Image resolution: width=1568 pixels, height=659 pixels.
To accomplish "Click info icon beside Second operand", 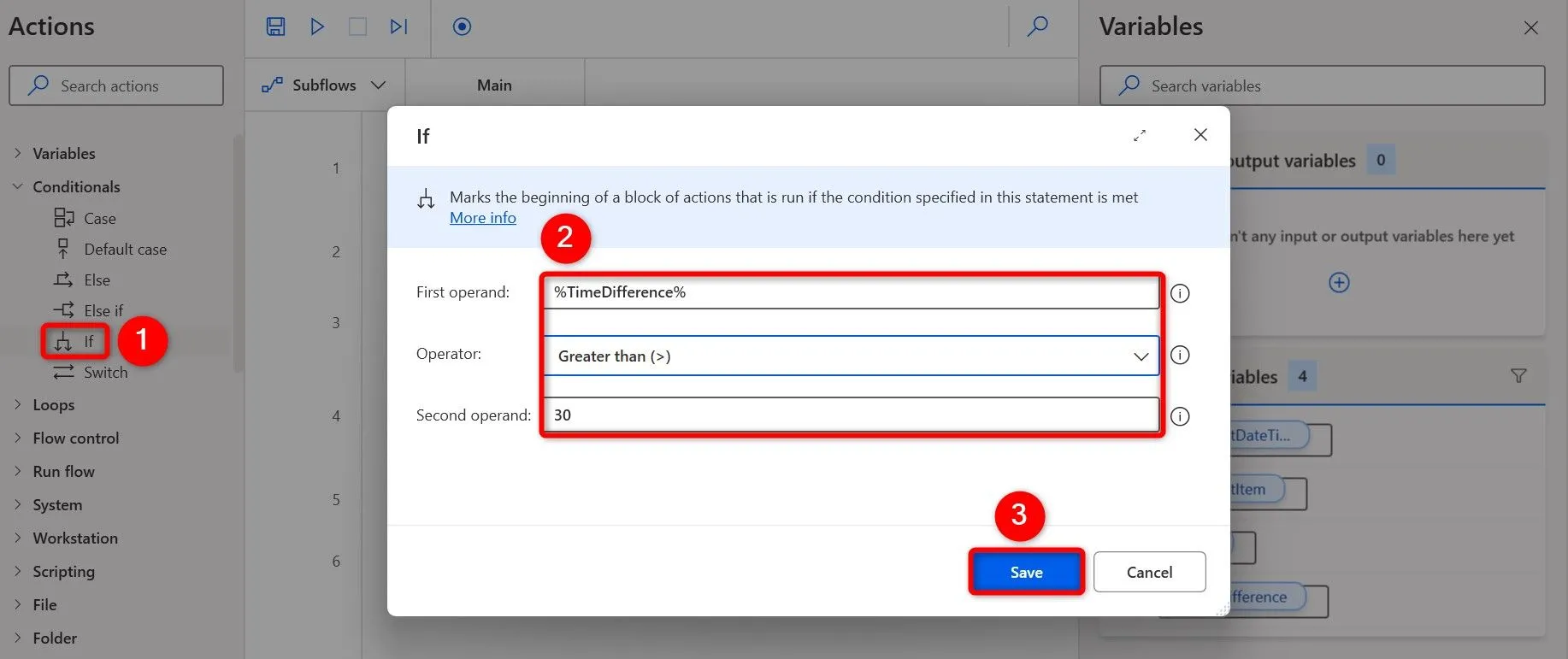I will point(1180,416).
